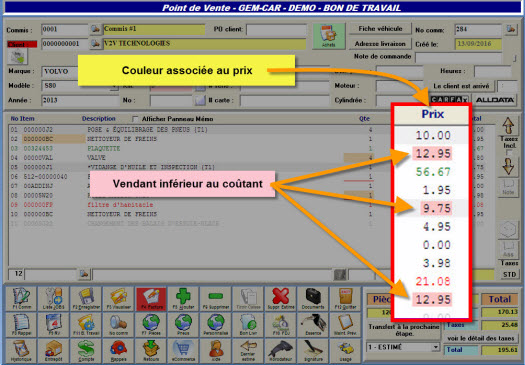525x365 pixels.
Task: Click voir le détail des taxes
Action: pyautogui.click(x=480, y=338)
